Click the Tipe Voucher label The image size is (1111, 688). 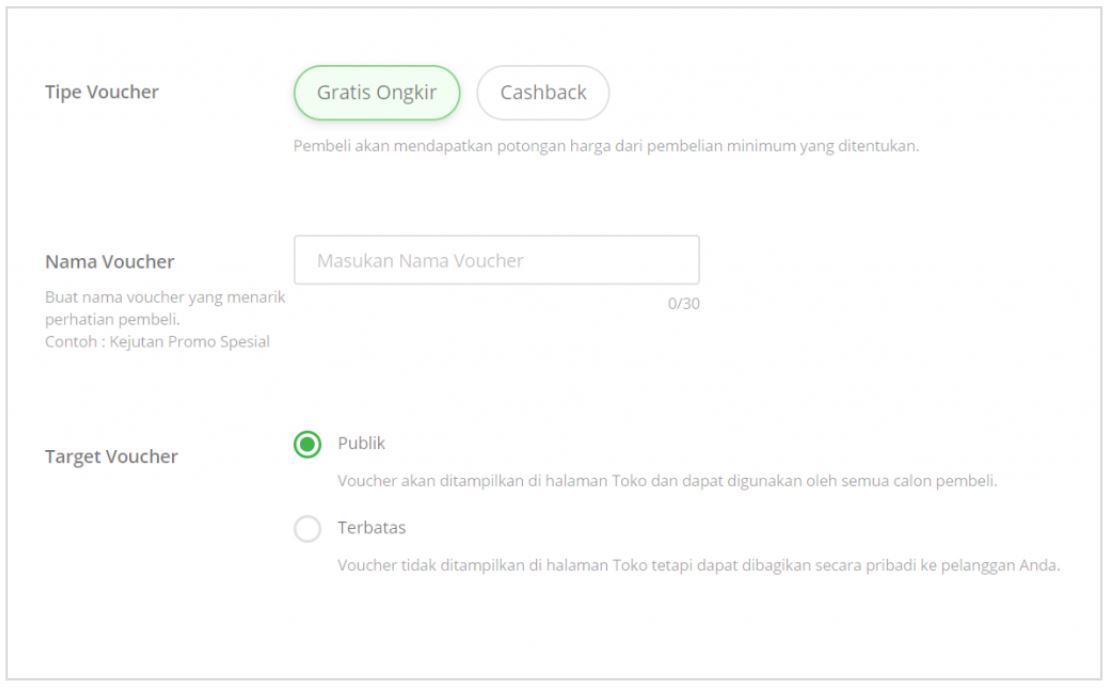pyautogui.click(x=101, y=92)
